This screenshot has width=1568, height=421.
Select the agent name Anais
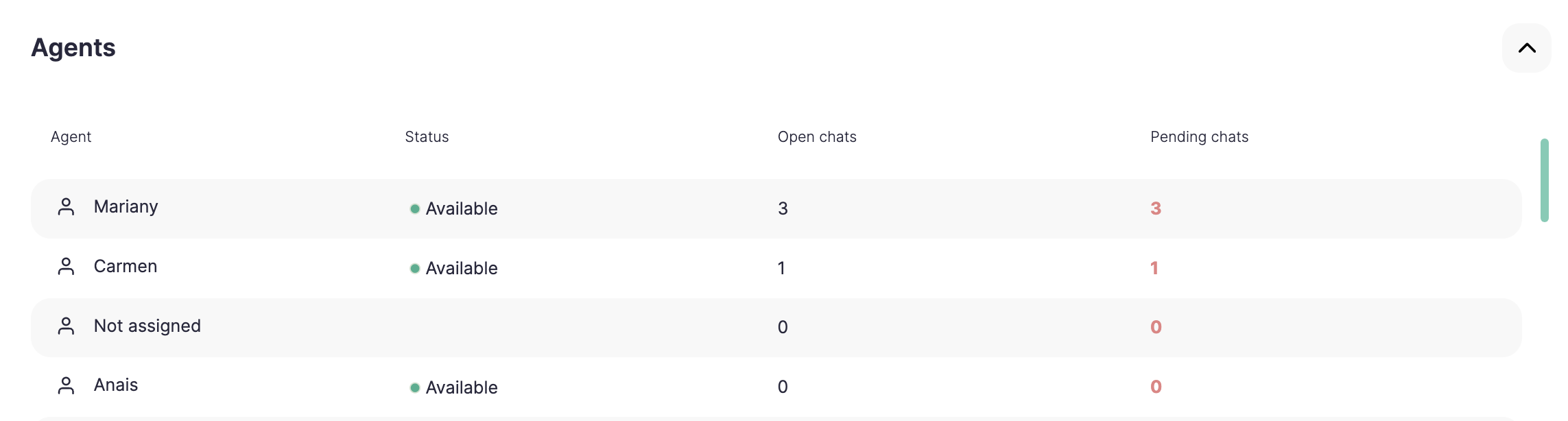click(x=116, y=385)
